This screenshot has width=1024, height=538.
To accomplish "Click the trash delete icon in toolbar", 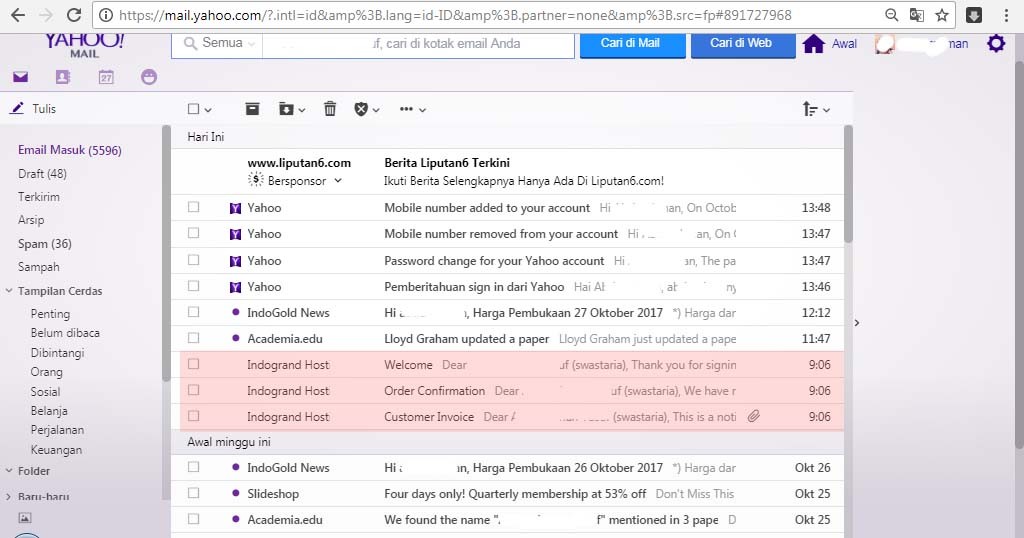I will [x=330, y=109].
